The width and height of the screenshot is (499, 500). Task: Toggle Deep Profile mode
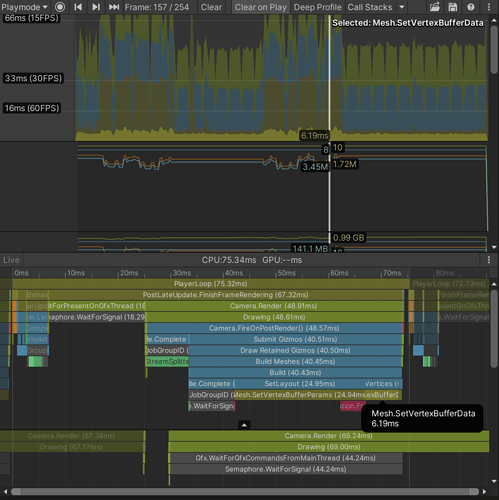point(317,7)
